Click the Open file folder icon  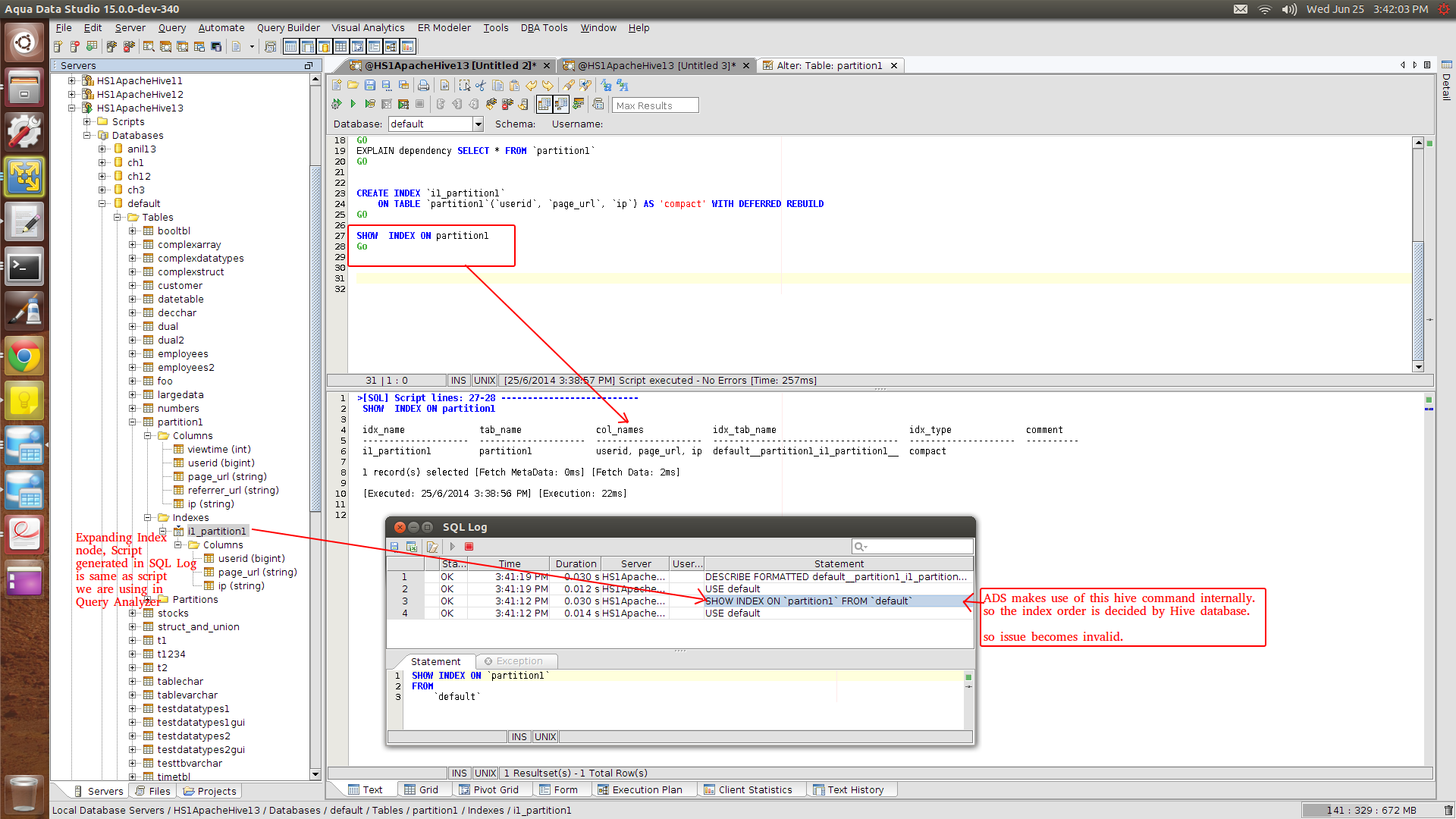[x=353, y=86]
